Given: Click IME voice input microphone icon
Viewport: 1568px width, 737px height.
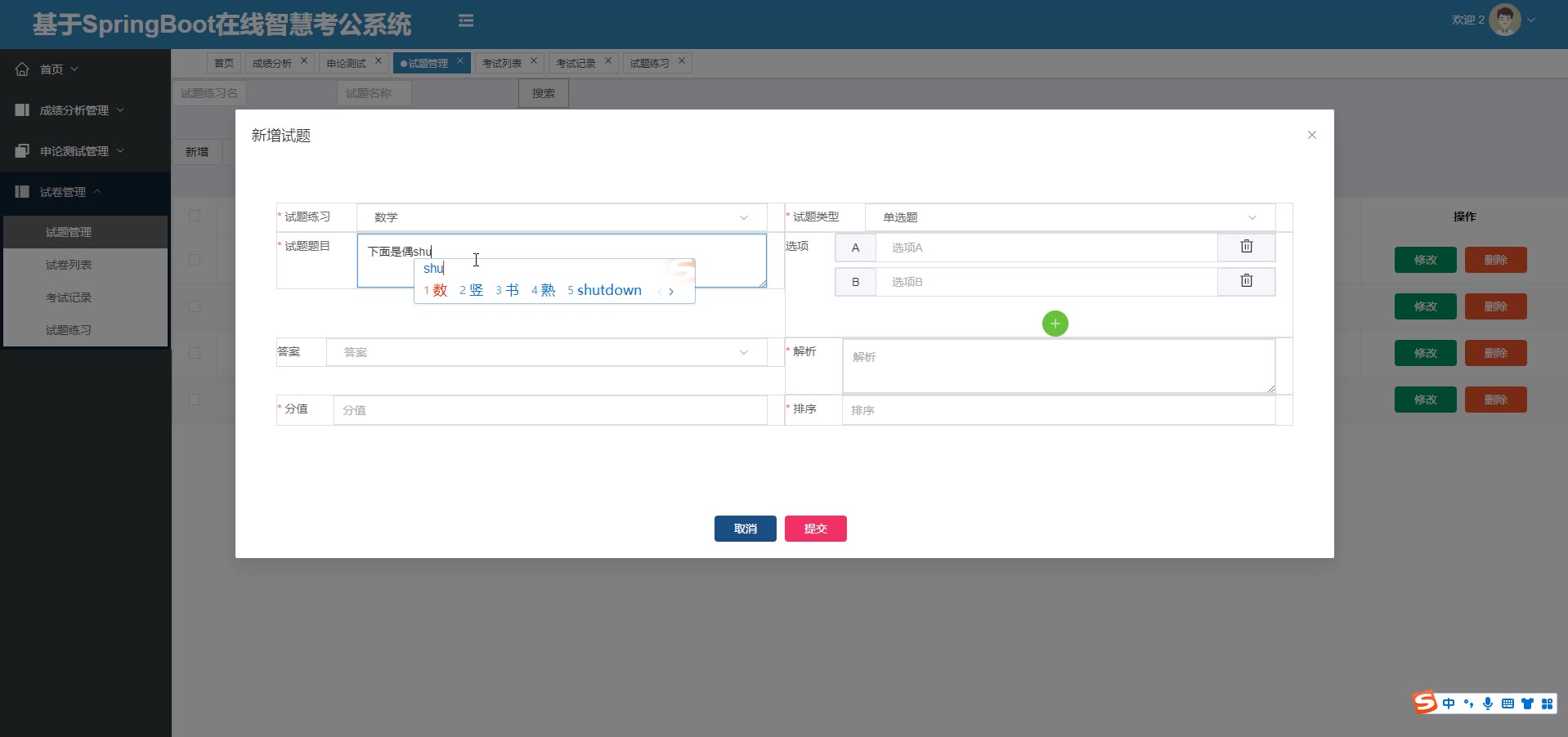Looking at the screenshot, I should point(1488,703).
